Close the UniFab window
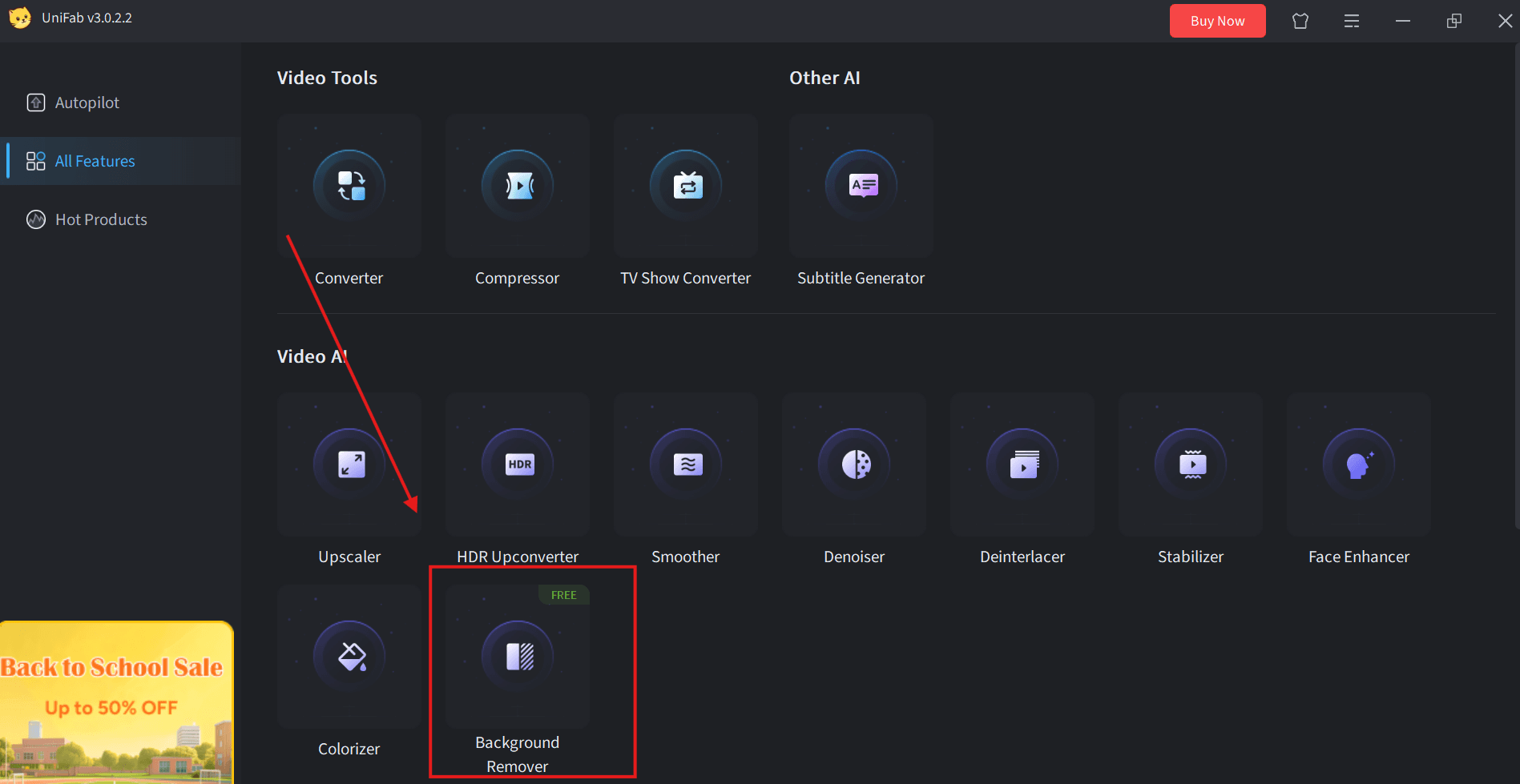Viewport: 1520px width, 784px height. pyautogui.click(x=1505, y=21)
